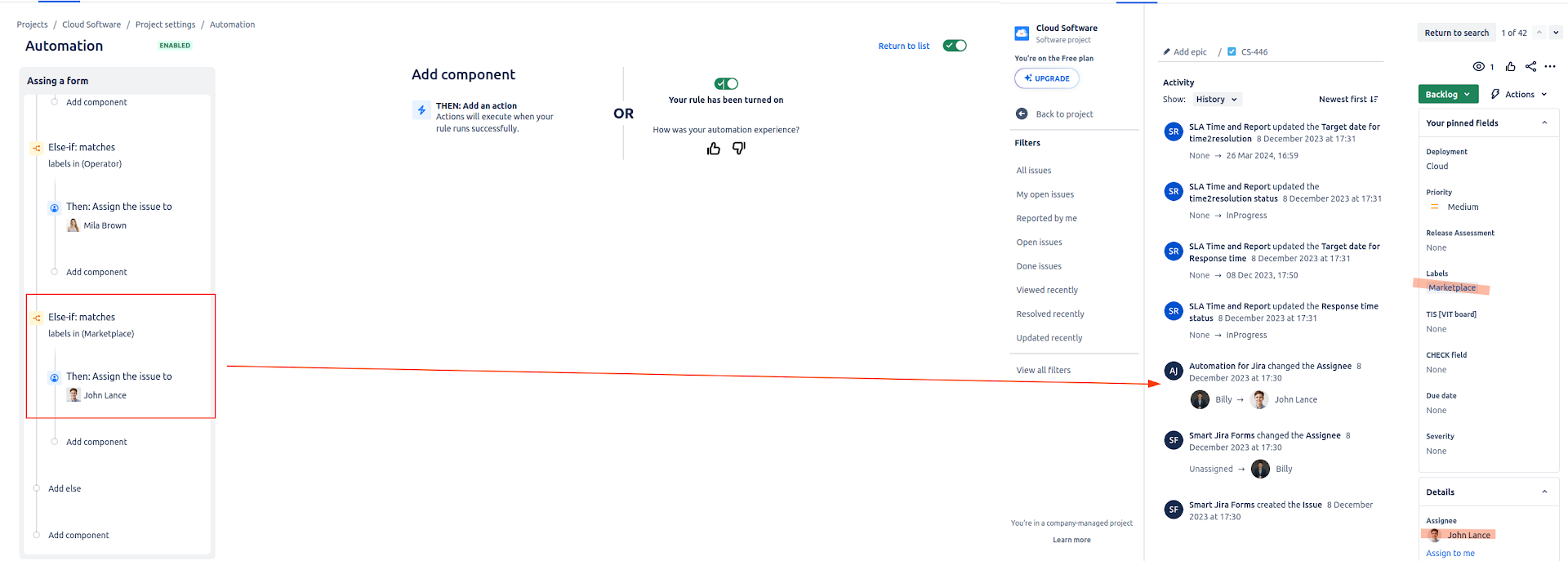Collapse the Your pinned fields section

pos(1543,123)
